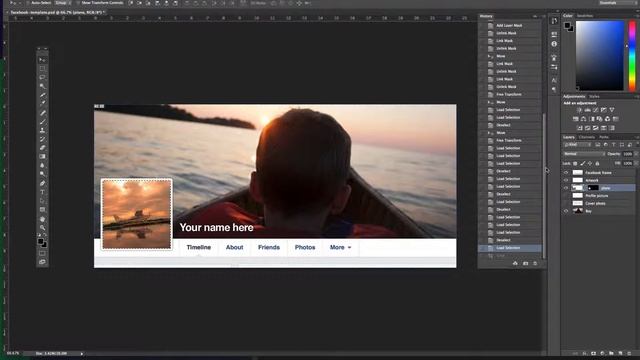Click the highlighted Load Selection history state

pos(510,248)
